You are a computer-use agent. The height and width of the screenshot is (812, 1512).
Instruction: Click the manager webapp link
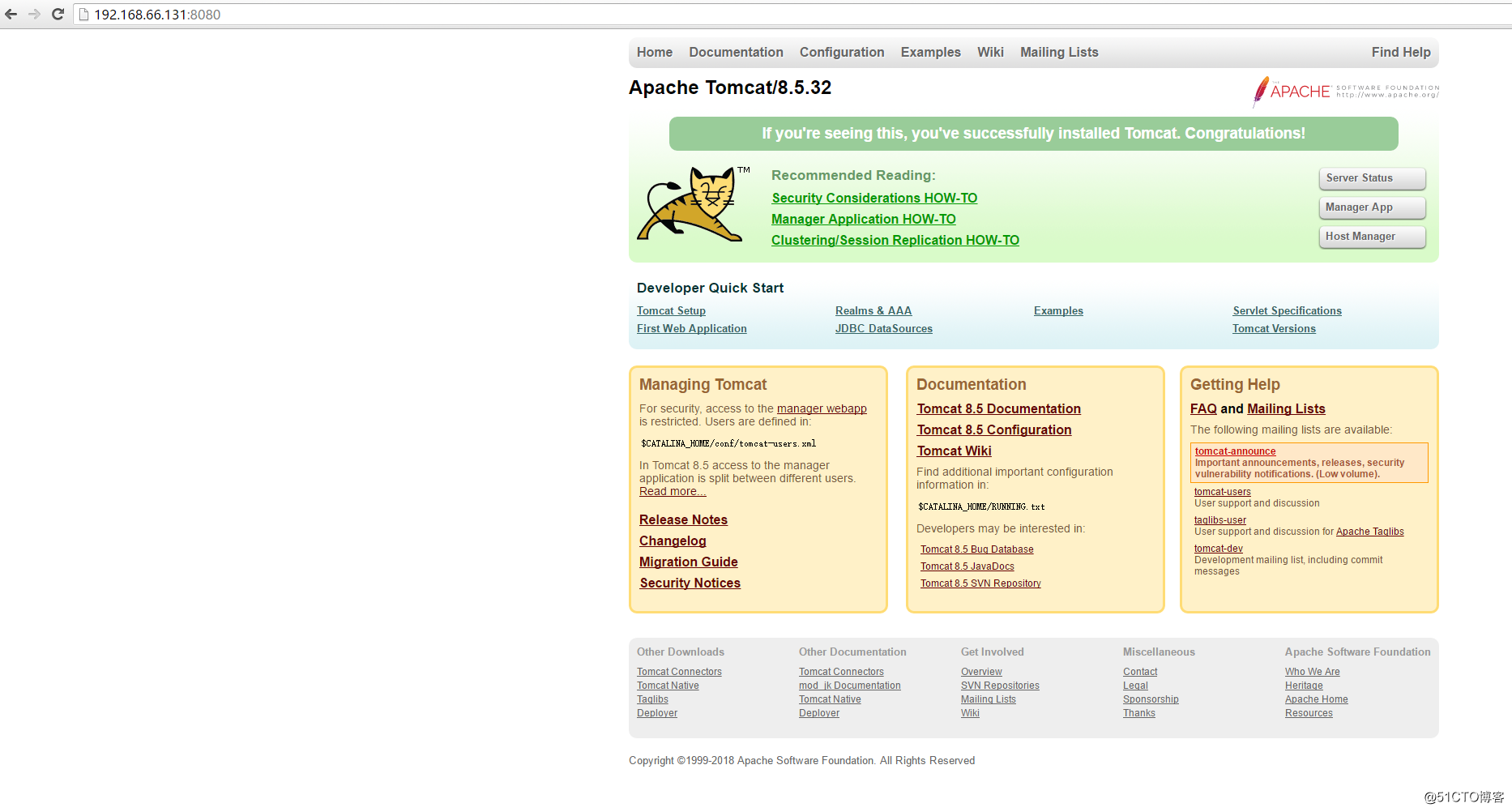coord(822,409)
